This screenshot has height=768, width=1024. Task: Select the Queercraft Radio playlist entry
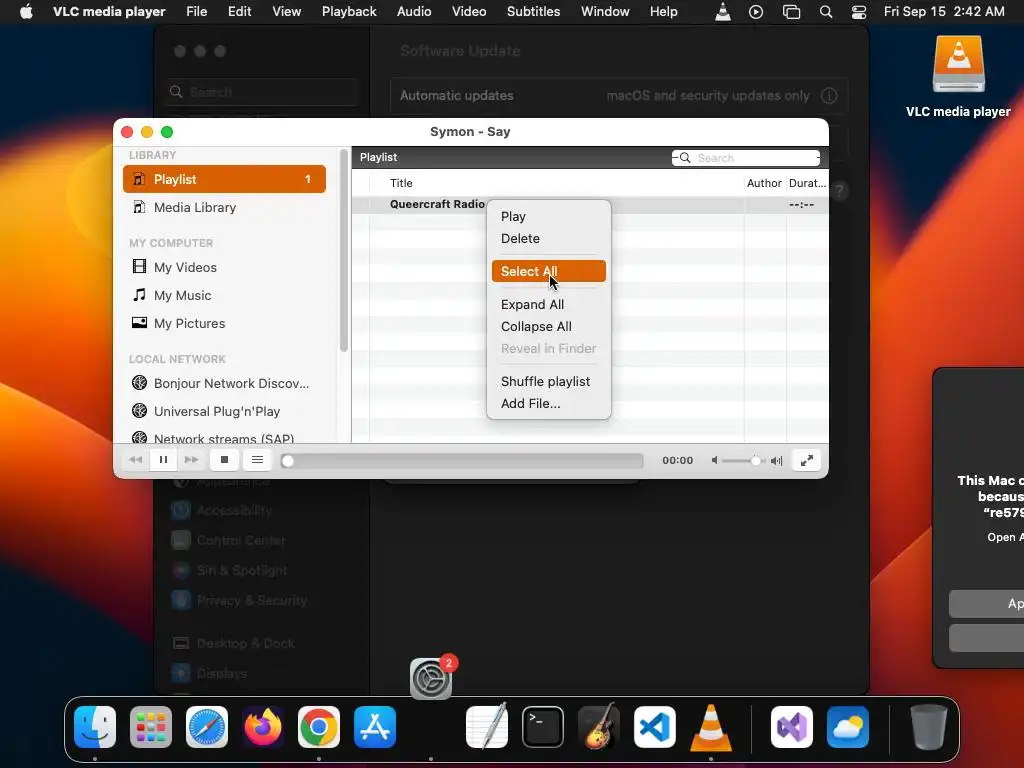point(437,204)
